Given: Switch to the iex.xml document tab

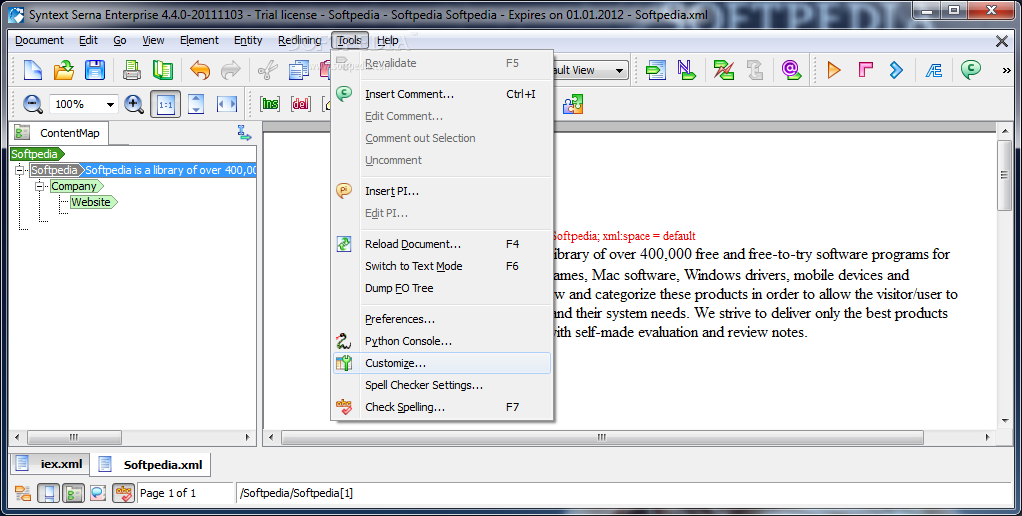Looking at the screenshot, I should [x=51, y=465].
